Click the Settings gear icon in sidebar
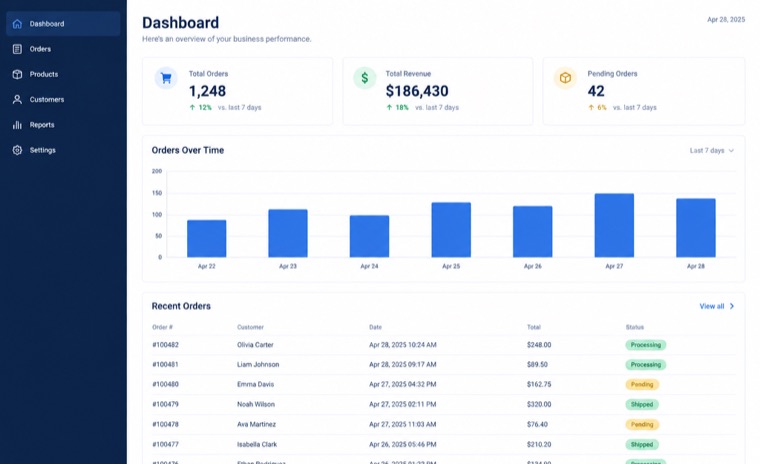The image size is (760, 464). pos(17,150)
